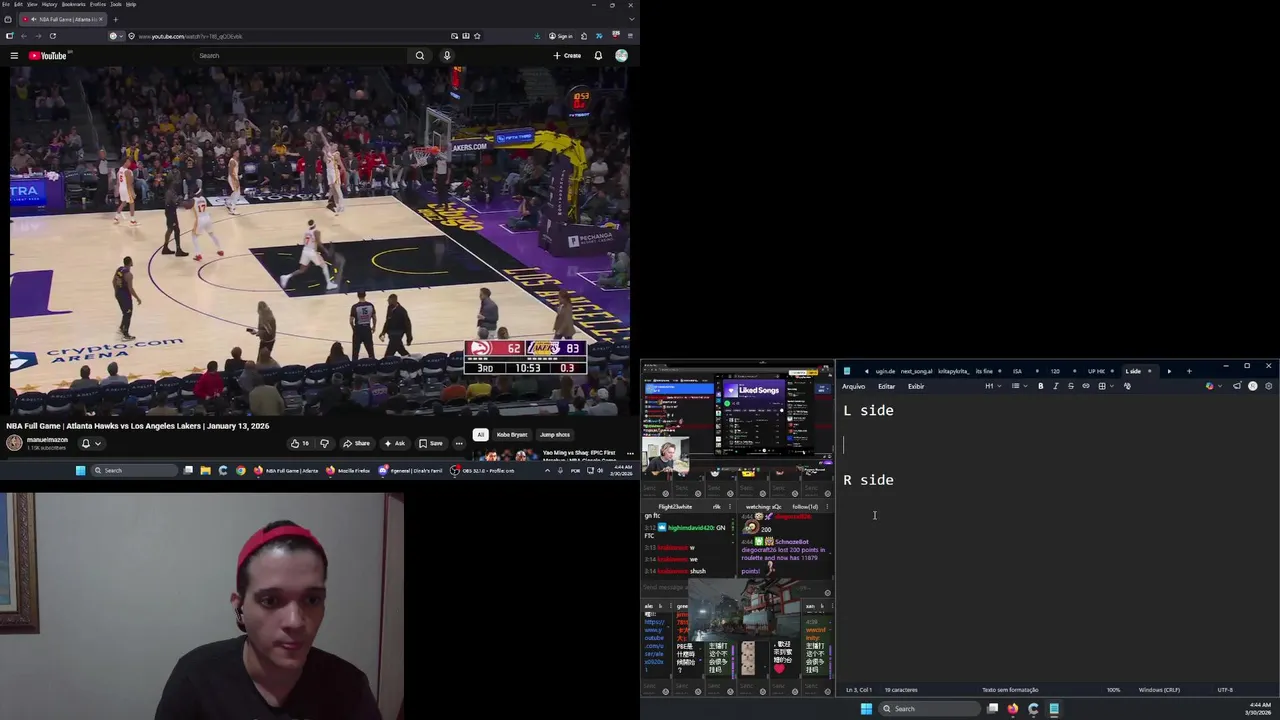Open Yao Ming vs Shaq suggested video
This screenshot has height=720, width=1280.
pyautogui.click(x=579, y=455)
